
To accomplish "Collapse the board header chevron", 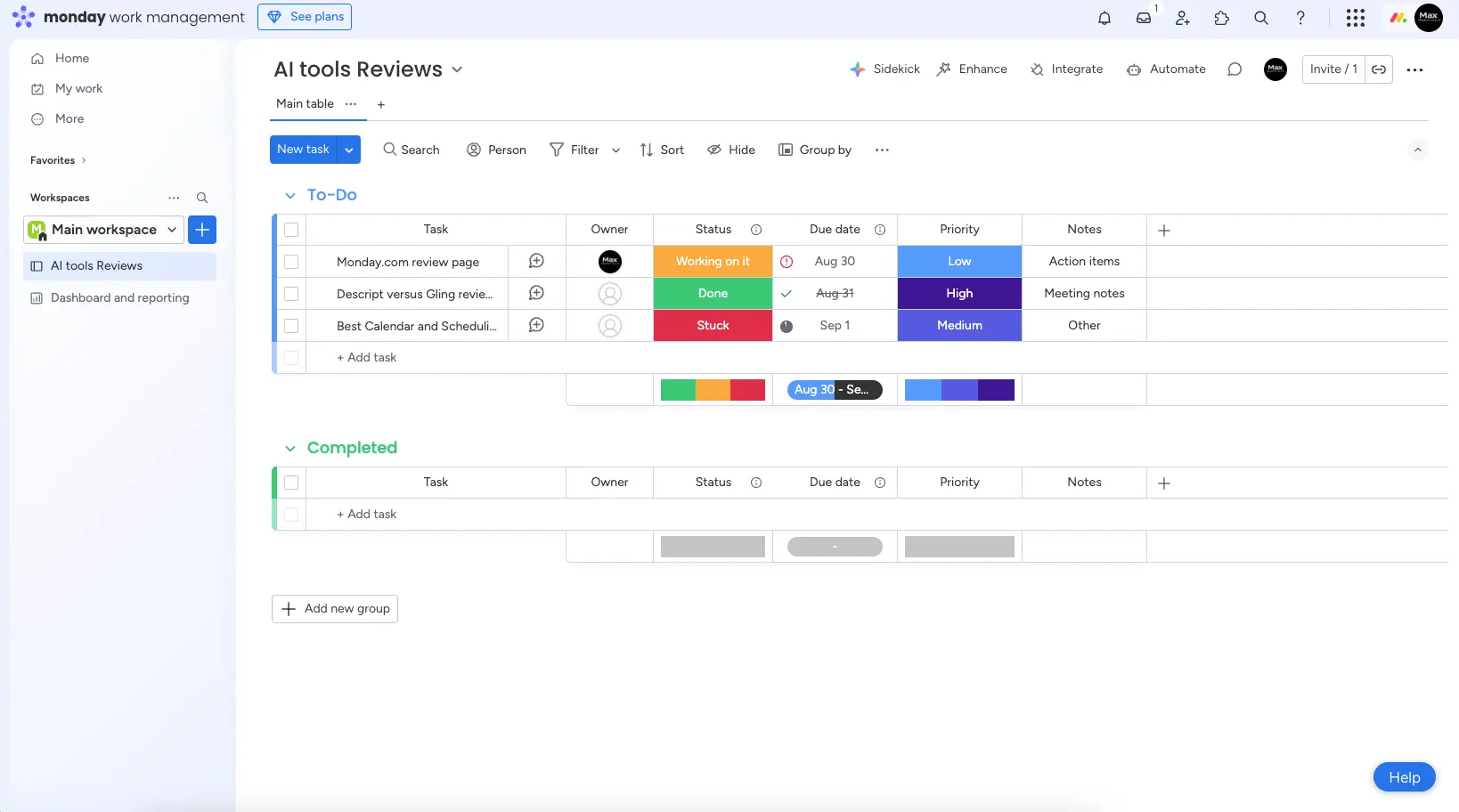I will tap(1418, 150).
